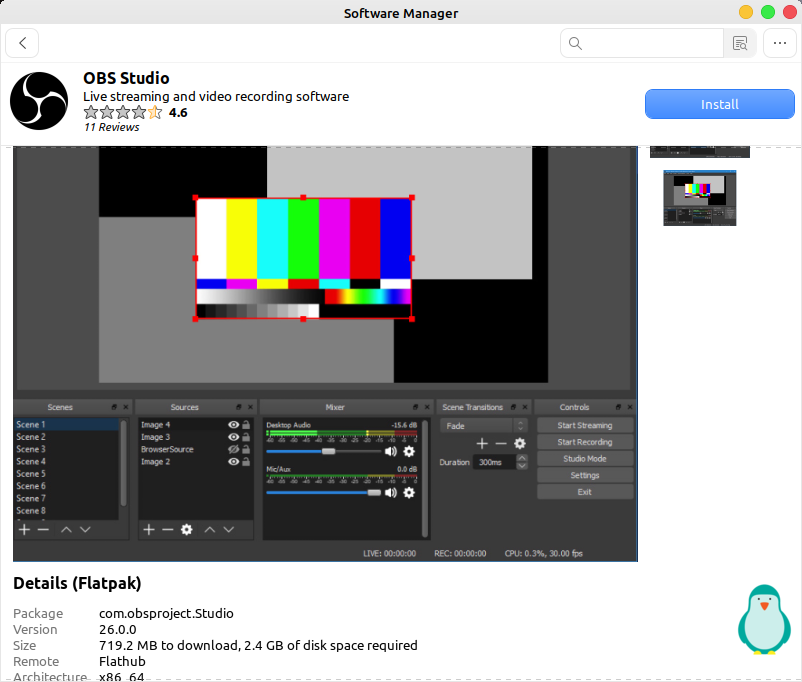The width and height of the screenshot is (802, 682).
Task: Remove scene with the minus icon
Action: (43, 530)
